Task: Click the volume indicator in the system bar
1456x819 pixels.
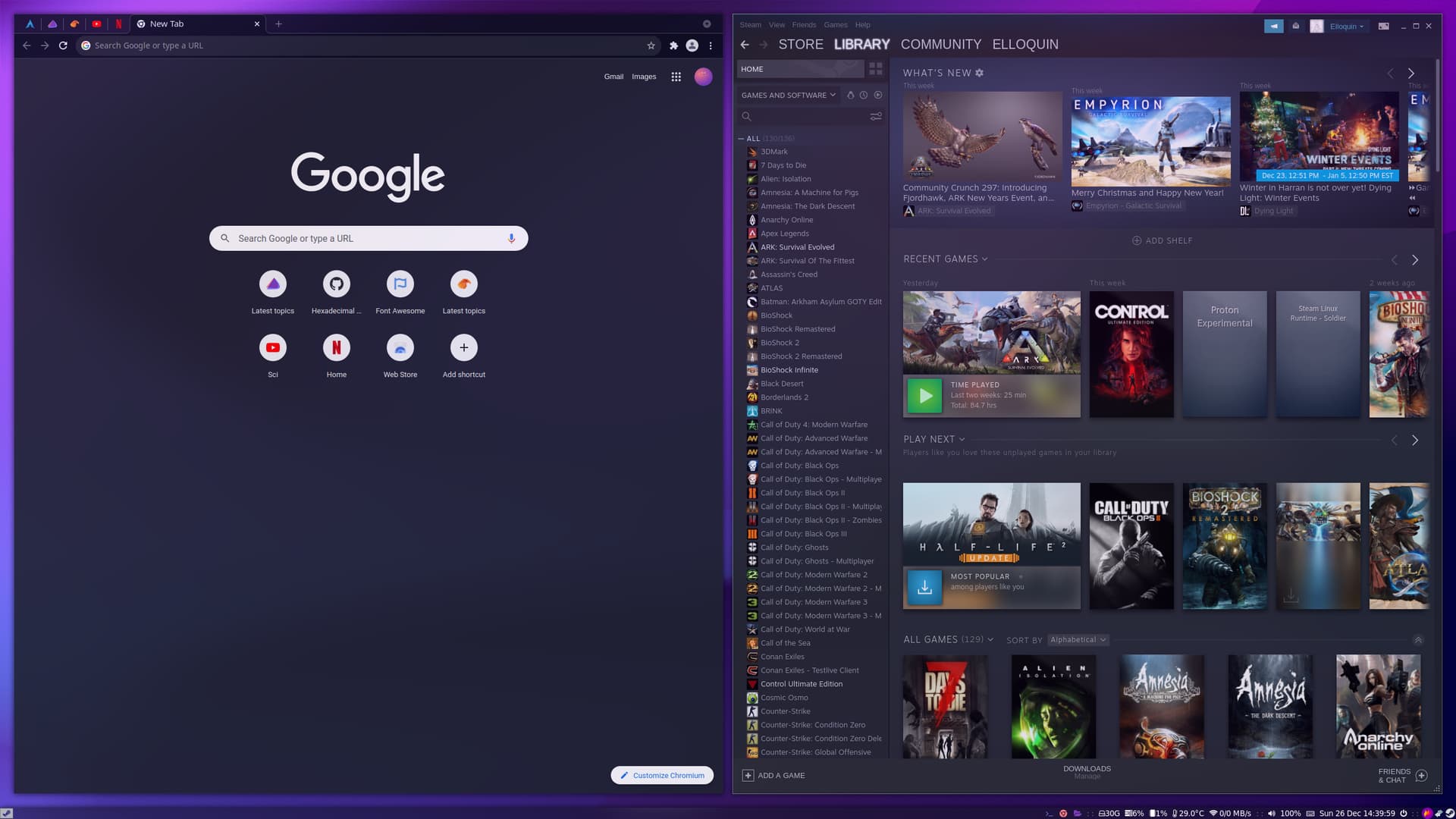Action: [1272, 813]
